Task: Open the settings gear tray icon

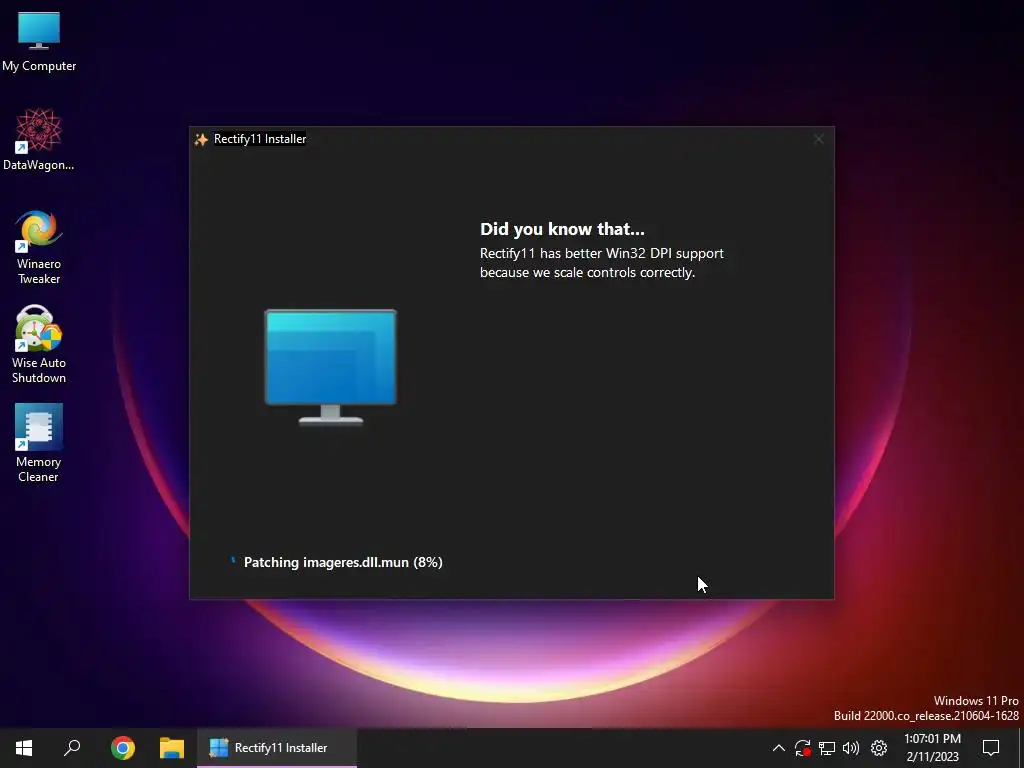Action: [x=879, y=748]
